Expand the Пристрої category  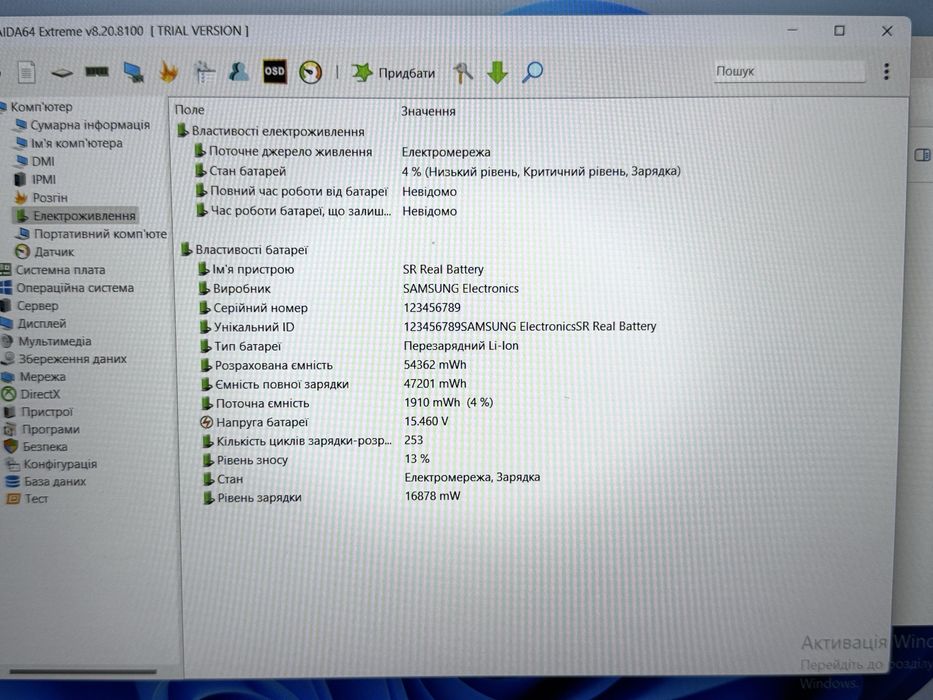click(38, 412)
